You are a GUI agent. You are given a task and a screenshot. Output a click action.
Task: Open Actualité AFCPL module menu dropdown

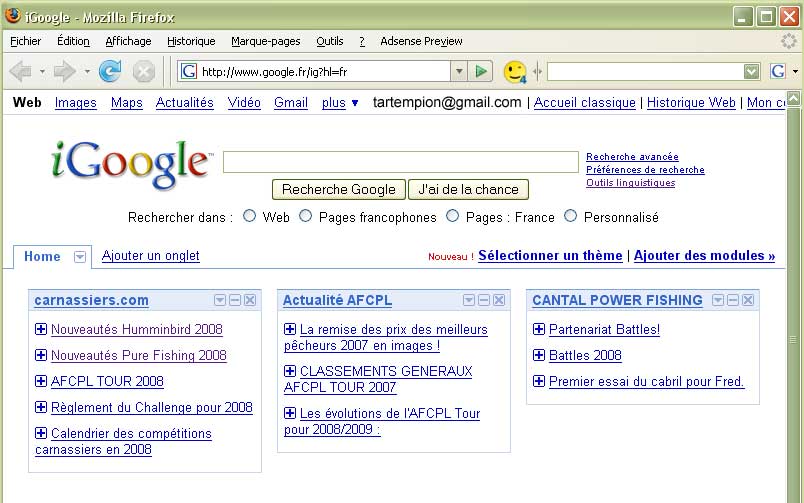pyautogui.click(x=469, y=300)
